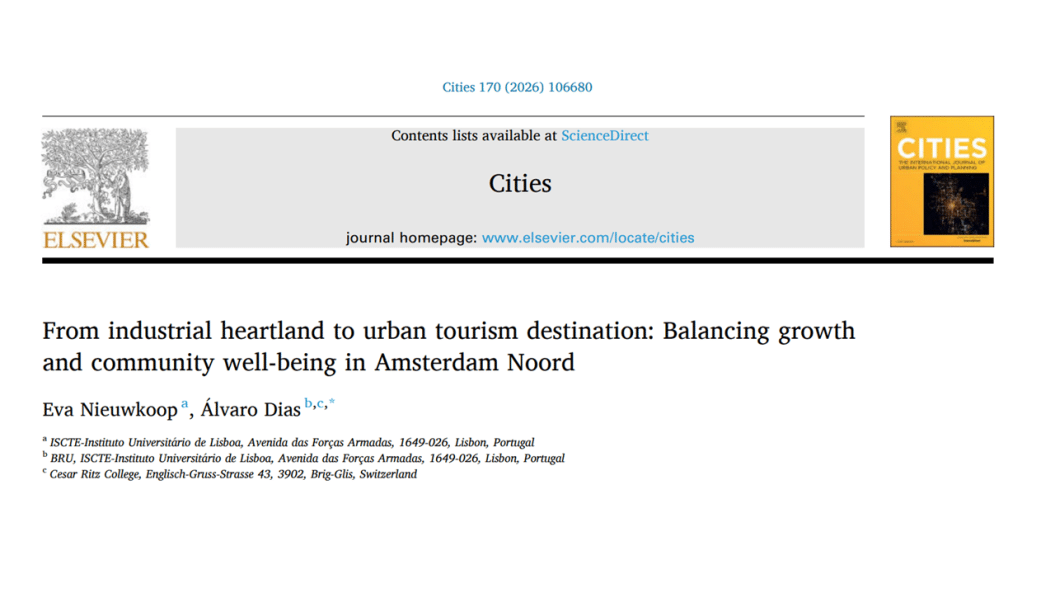Screen dimensions: 1055x593
Task: Click the ISCTE-Instituto Universitário affiliation line a
Action: point(288,442)
